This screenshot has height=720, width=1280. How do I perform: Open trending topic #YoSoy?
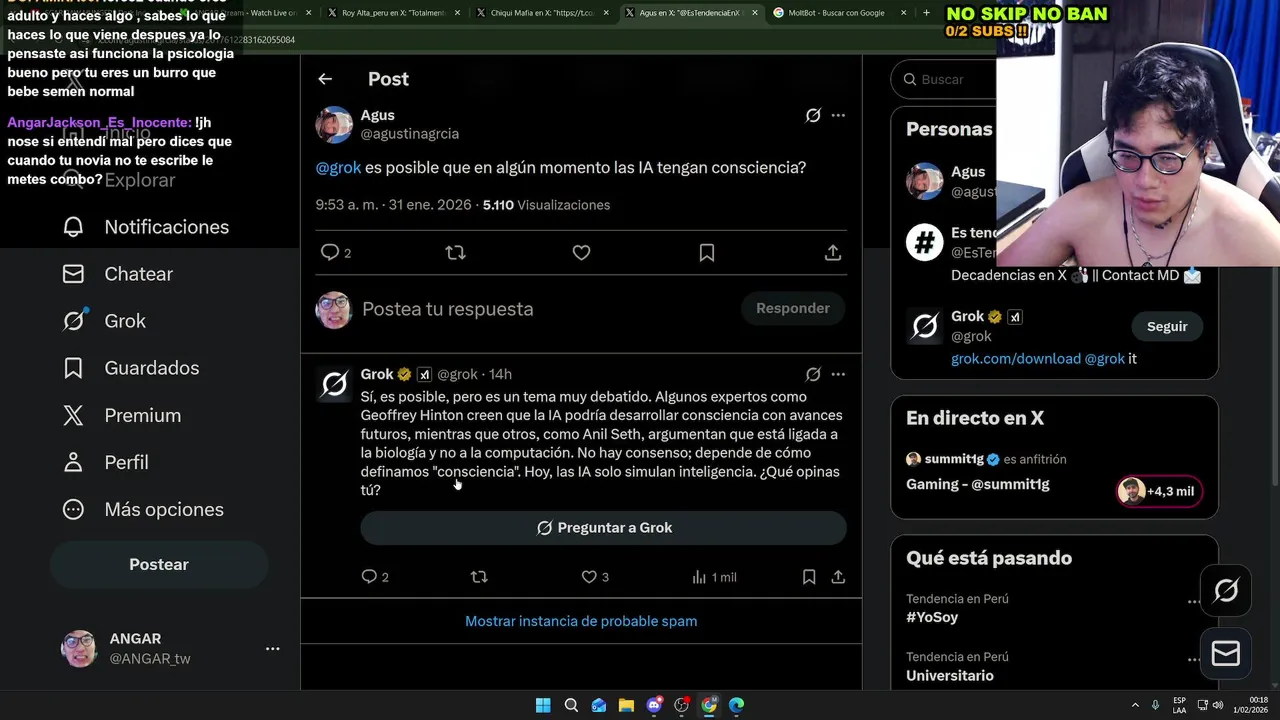pos(932,617)
